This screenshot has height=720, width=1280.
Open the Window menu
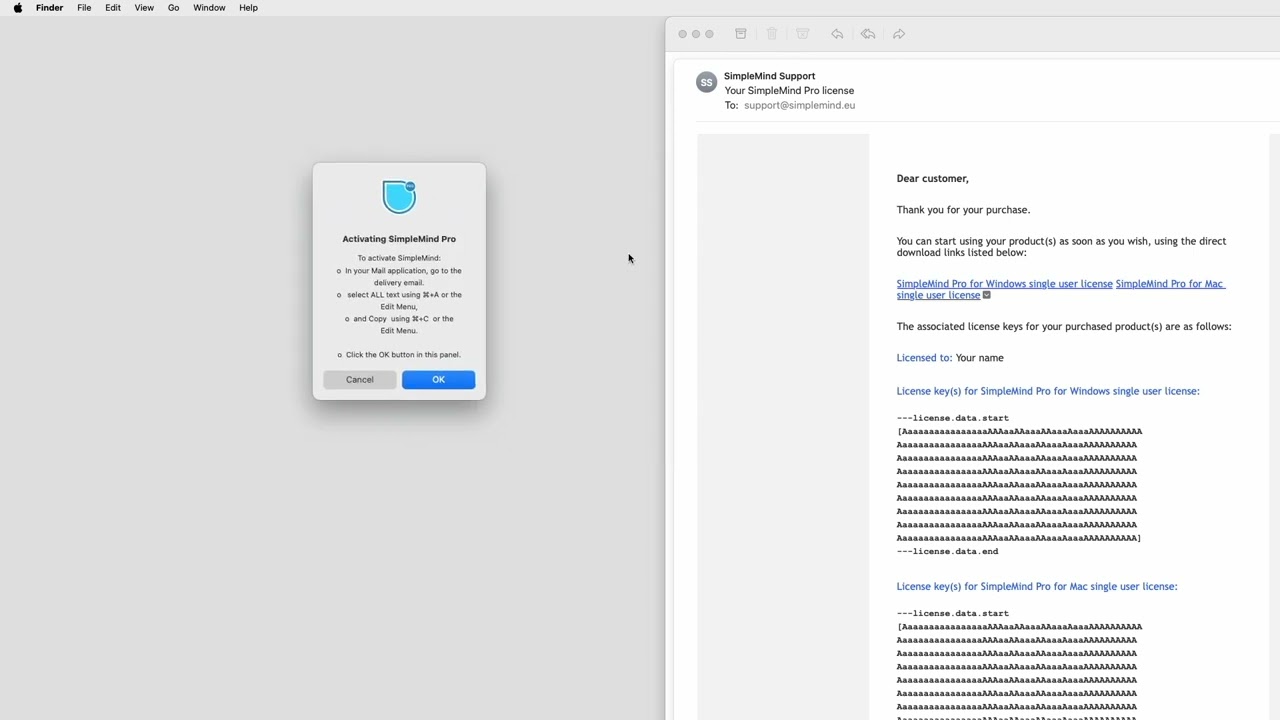209,8
